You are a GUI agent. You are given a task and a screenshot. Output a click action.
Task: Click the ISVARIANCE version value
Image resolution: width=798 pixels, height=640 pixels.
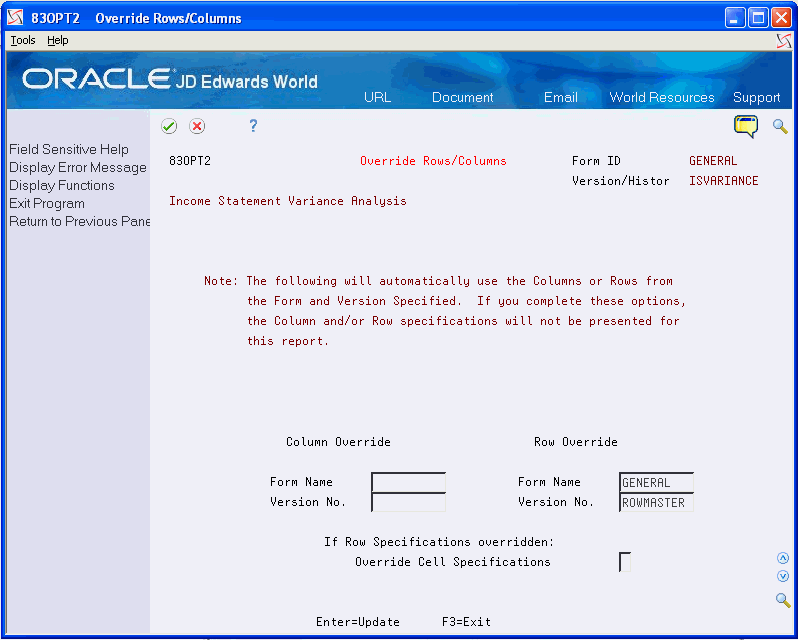[x=724, y=181]
